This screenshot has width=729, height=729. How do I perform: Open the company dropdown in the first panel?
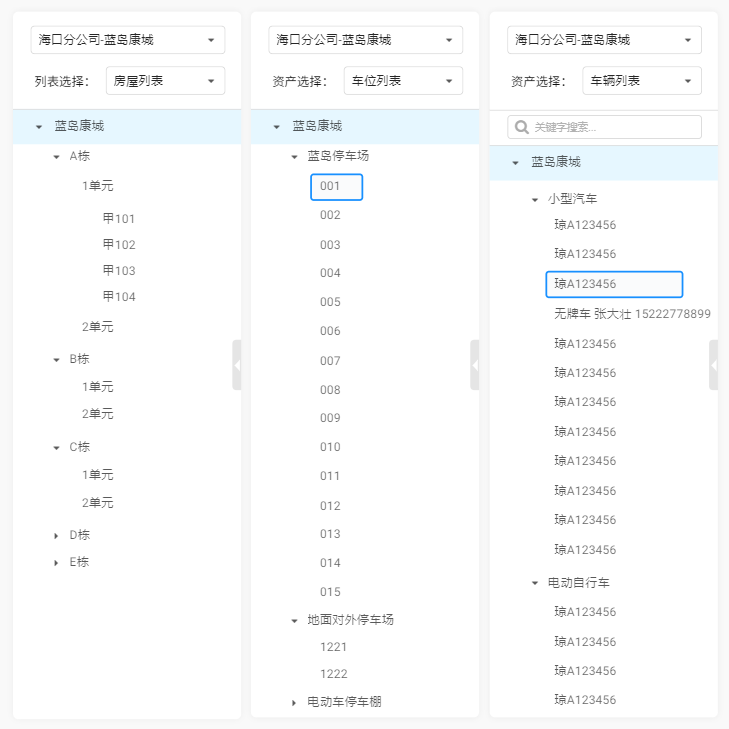pos(128,40)
